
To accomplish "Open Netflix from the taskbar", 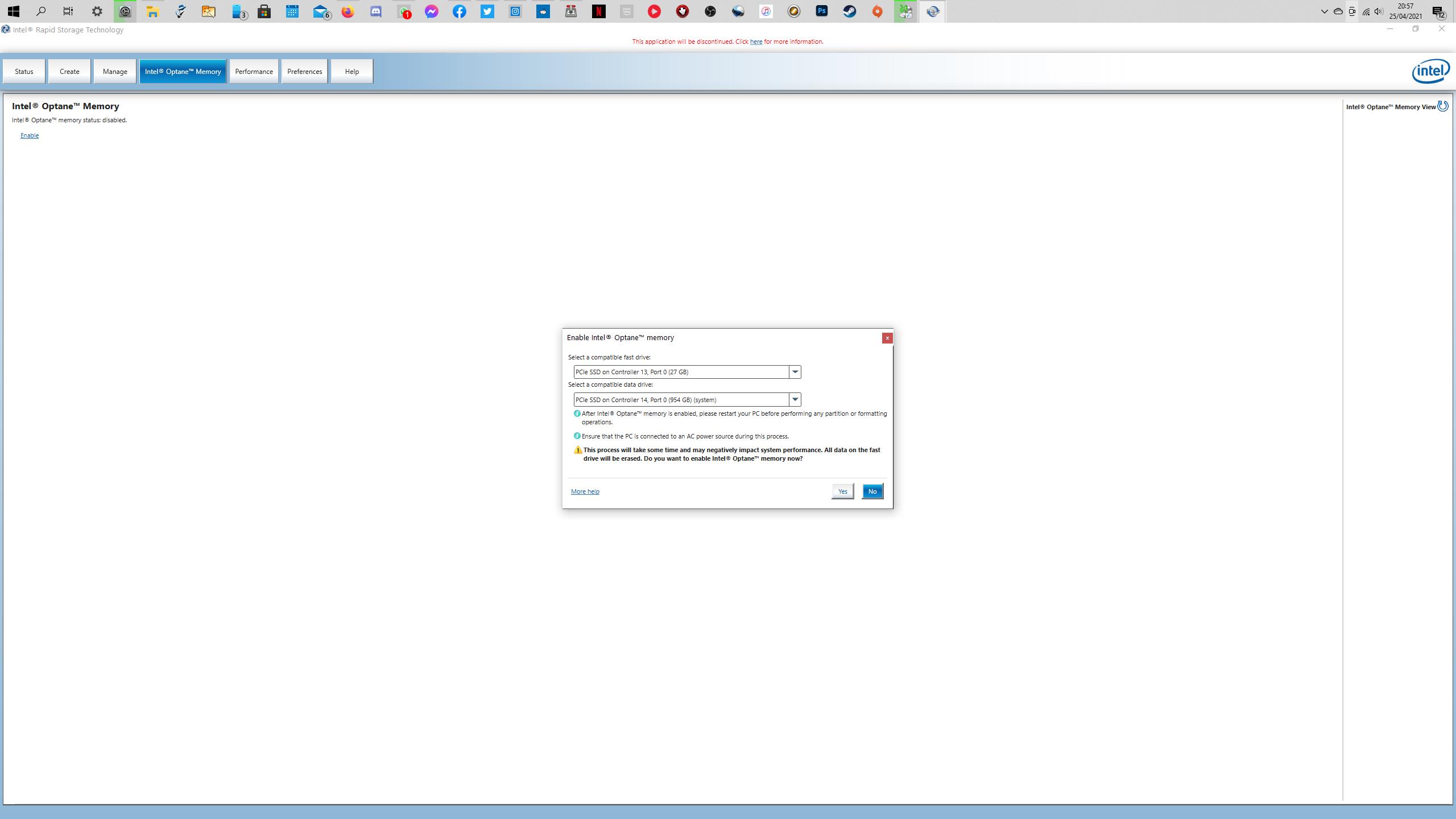I will pos(599,11).
